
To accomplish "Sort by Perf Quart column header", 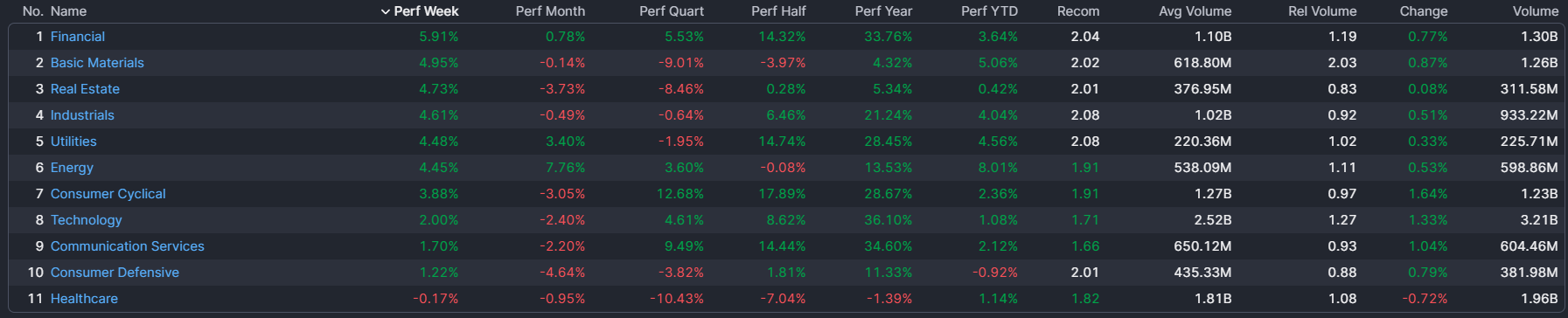I will coord(671,11).
